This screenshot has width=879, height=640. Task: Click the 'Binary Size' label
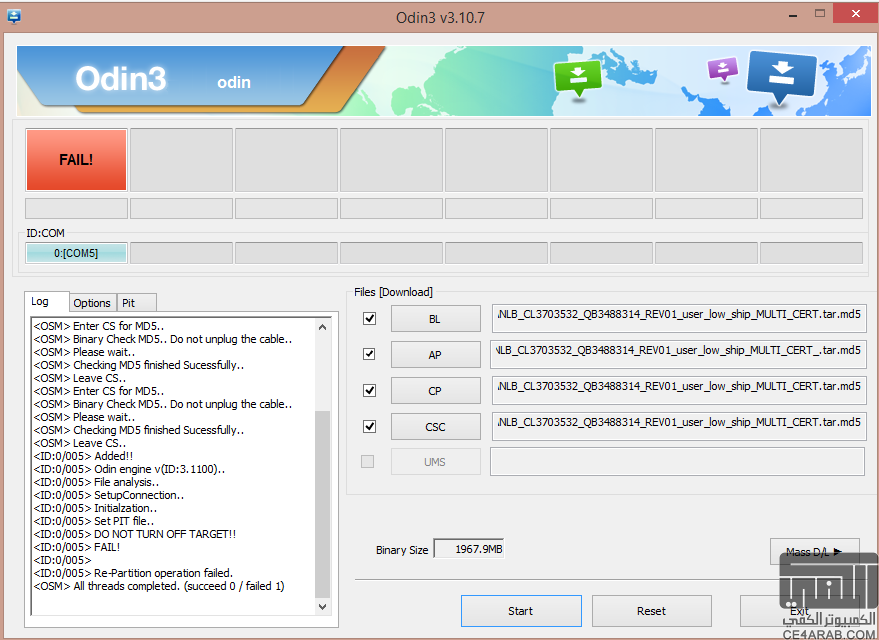pyautogui.click(x=402, y=550)
